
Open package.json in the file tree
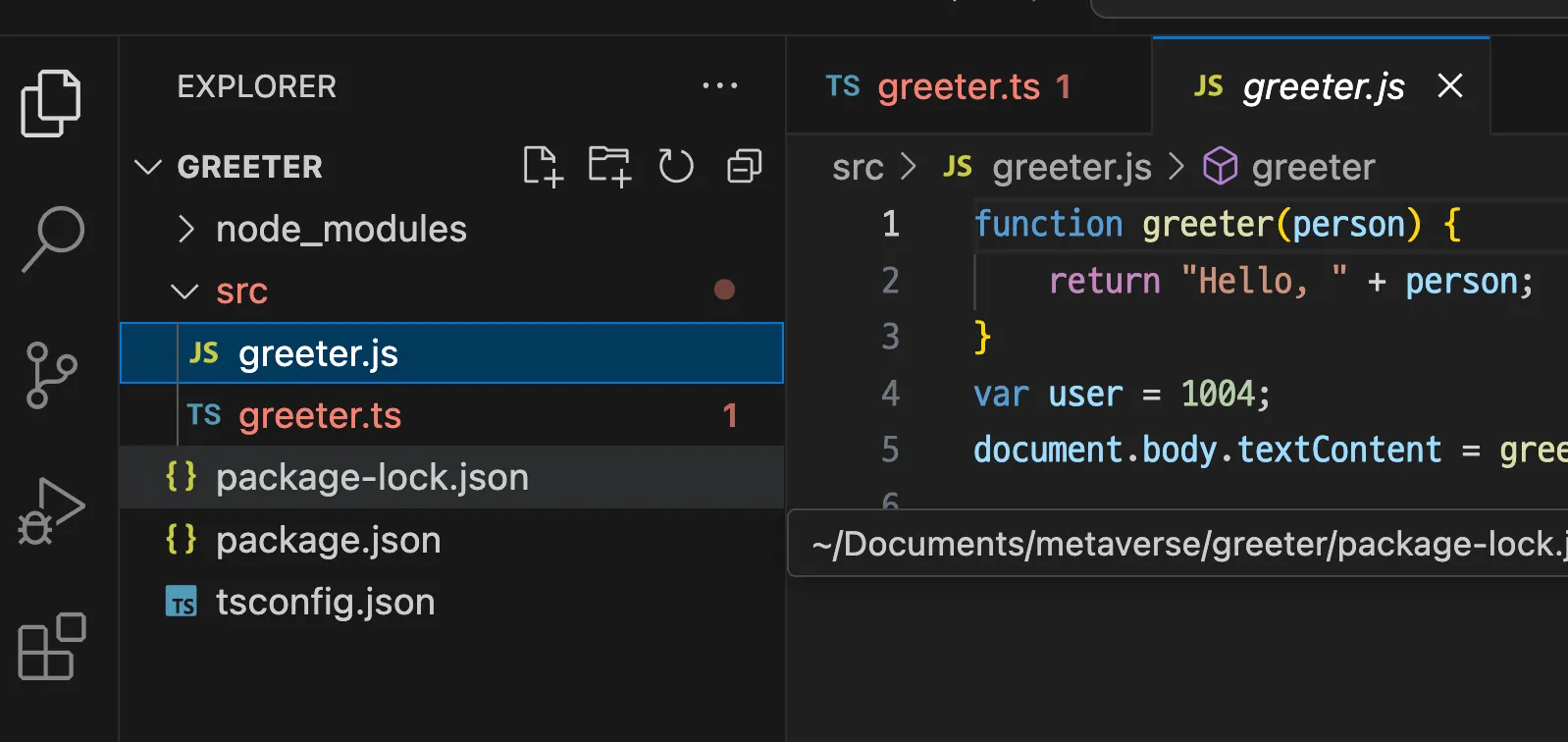328,541
